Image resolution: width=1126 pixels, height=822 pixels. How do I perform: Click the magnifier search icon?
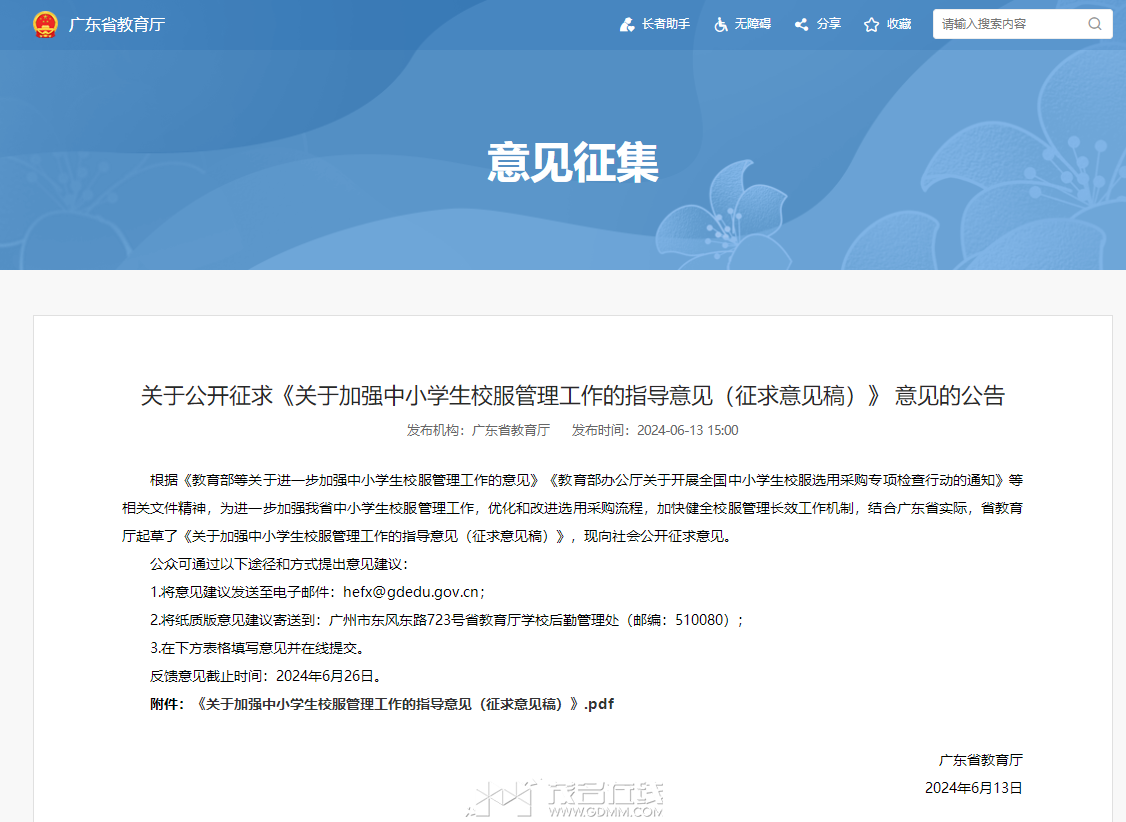coord(1094,24)
